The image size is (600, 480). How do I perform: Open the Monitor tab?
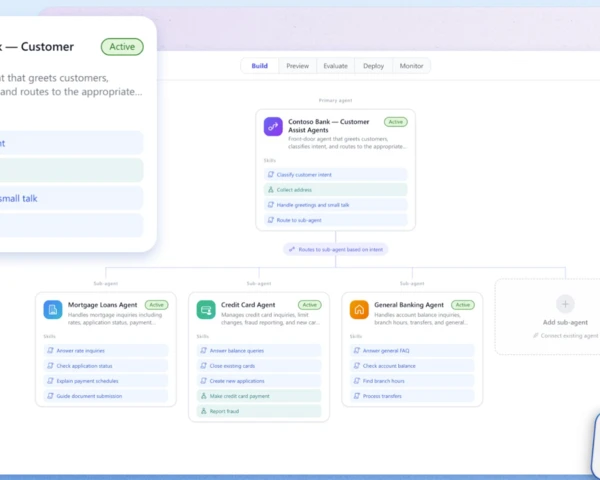pos(411,66)
